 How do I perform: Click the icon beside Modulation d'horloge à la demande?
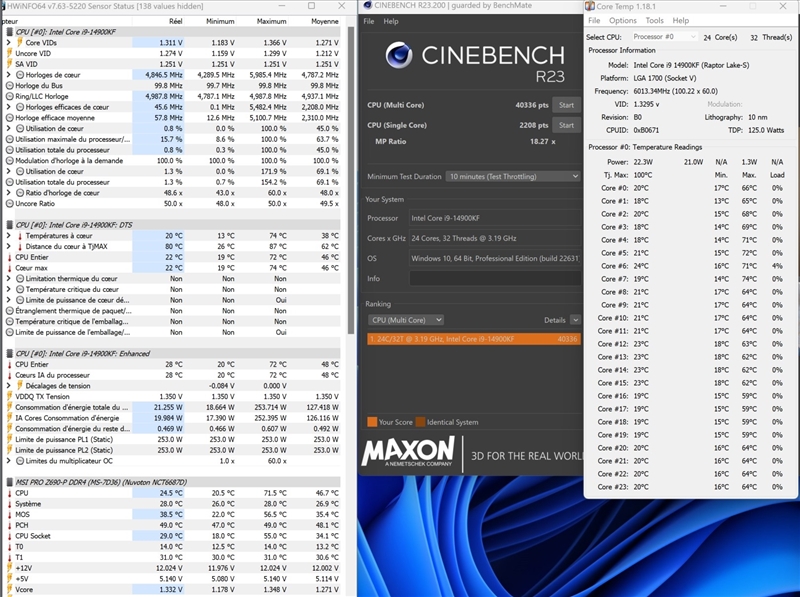click(x=9, y=160)
